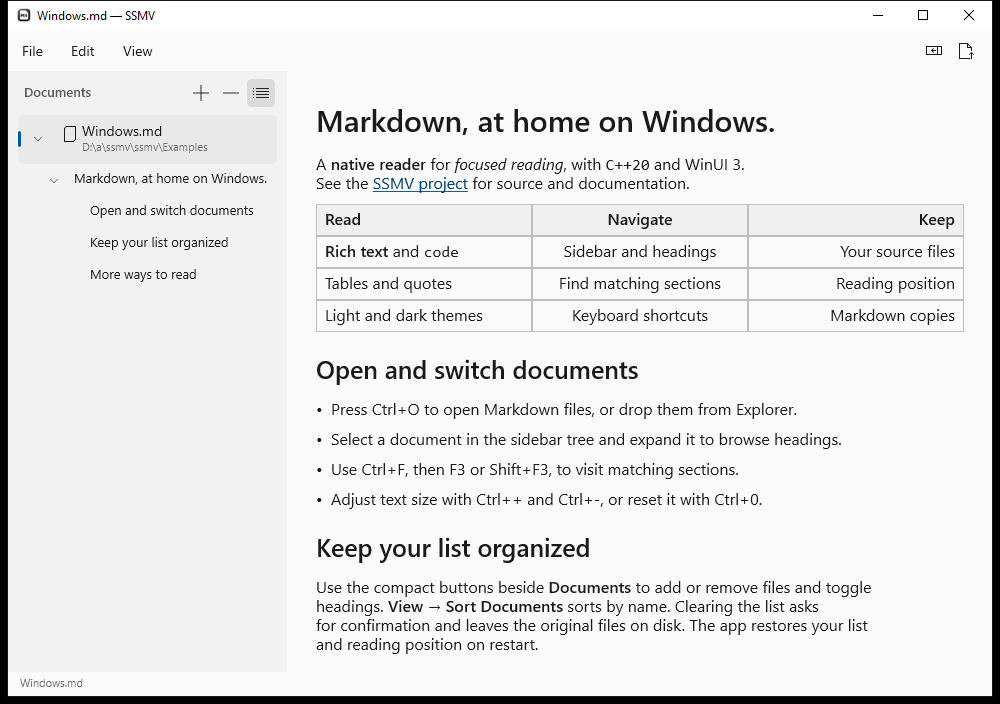Image resolution: width=1000 pixels, height=704 pixels.
Task: Click the remove document minus icon
Action: [x=231, y=93]
